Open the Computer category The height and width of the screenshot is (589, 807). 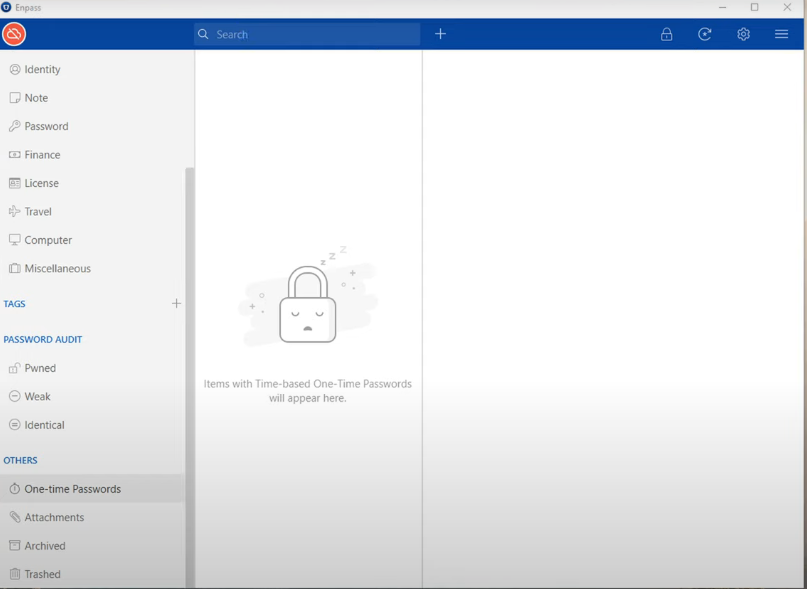pyautogui.click(x=48, y=240)
